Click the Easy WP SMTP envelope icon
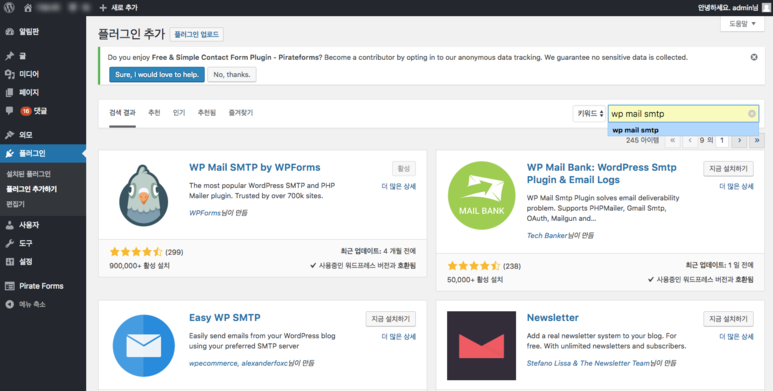The height and width of the screenshot is (391, 773). 143,346
